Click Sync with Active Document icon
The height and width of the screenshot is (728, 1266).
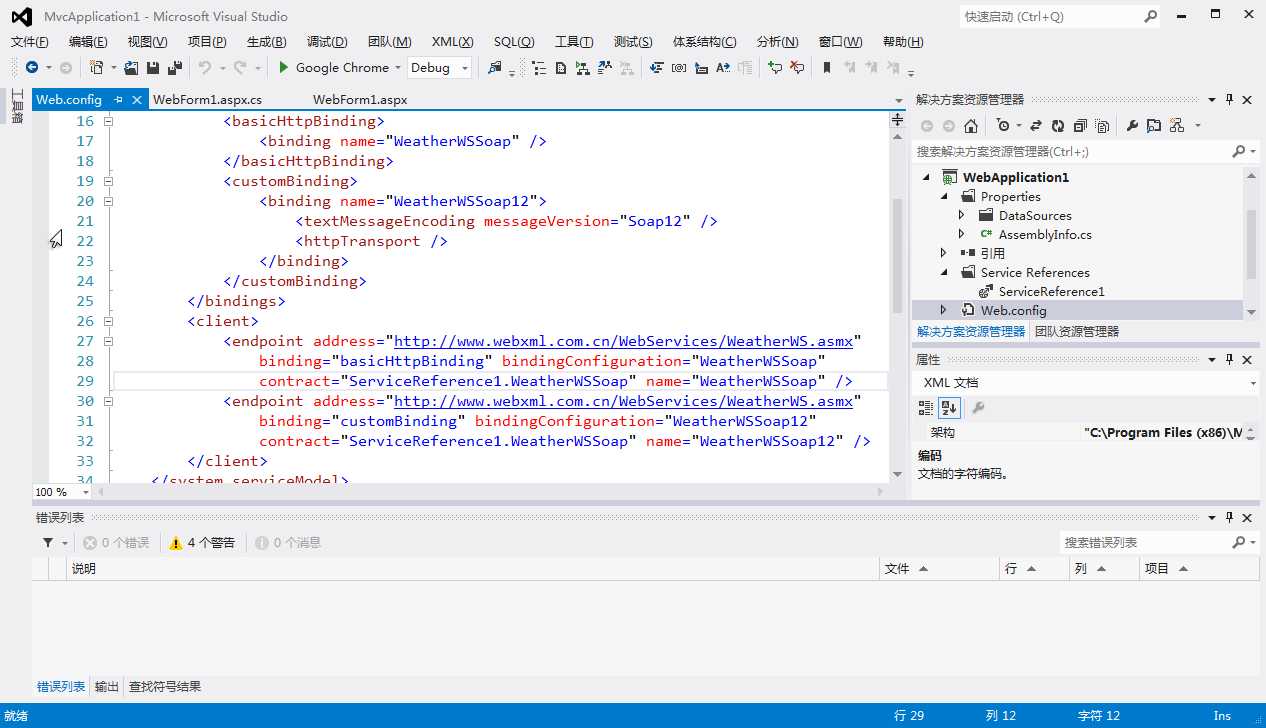tap(1036, 126)
